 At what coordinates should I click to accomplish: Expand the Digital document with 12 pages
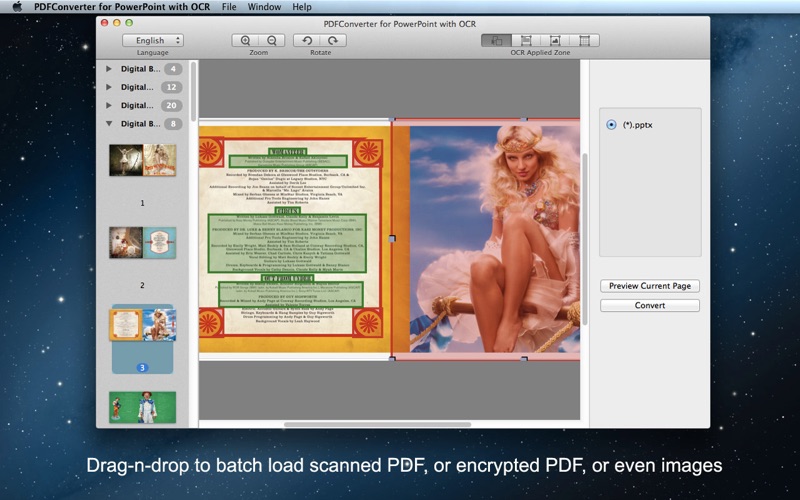pyautogui.click(x=109, y=87)
